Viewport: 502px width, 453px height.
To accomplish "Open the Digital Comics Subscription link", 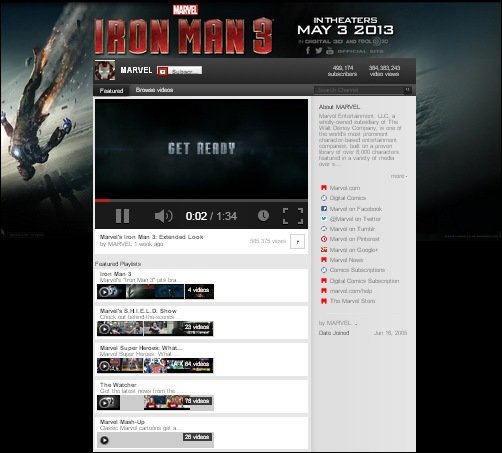I will [364, 281].
